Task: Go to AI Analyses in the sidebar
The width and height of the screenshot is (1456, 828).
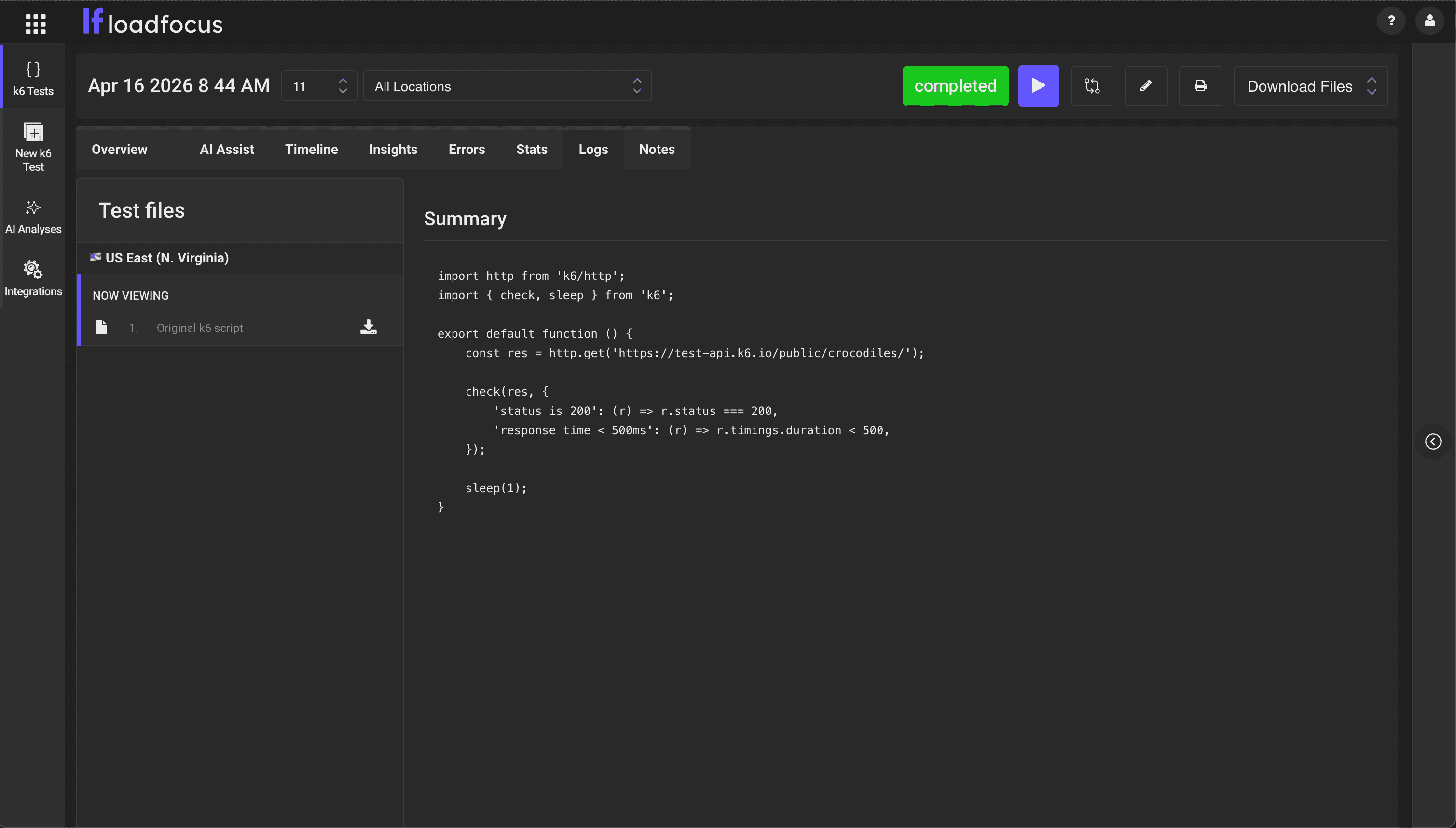Action: click(33, 217)
